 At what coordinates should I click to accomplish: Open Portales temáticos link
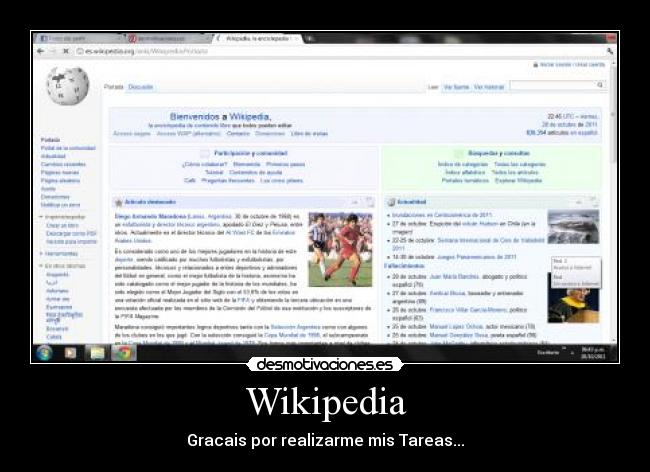[465, 180]
